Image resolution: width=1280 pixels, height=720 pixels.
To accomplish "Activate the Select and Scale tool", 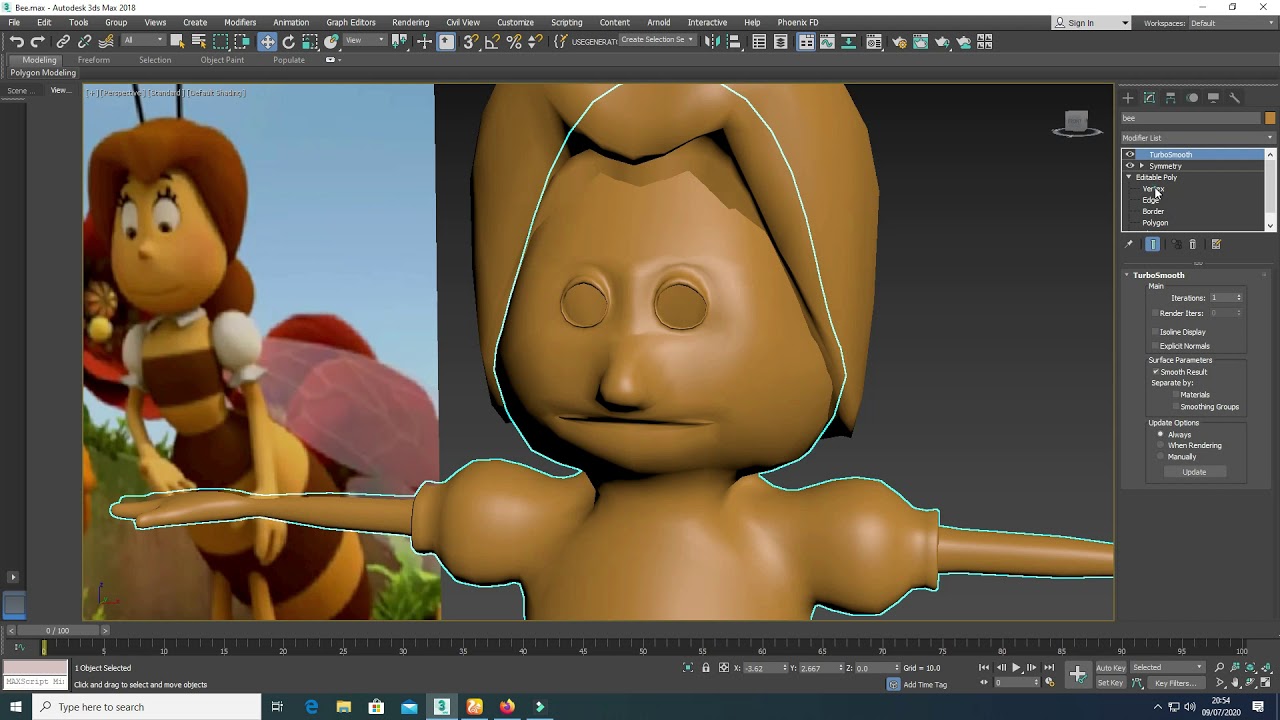I will coord(310,41).
